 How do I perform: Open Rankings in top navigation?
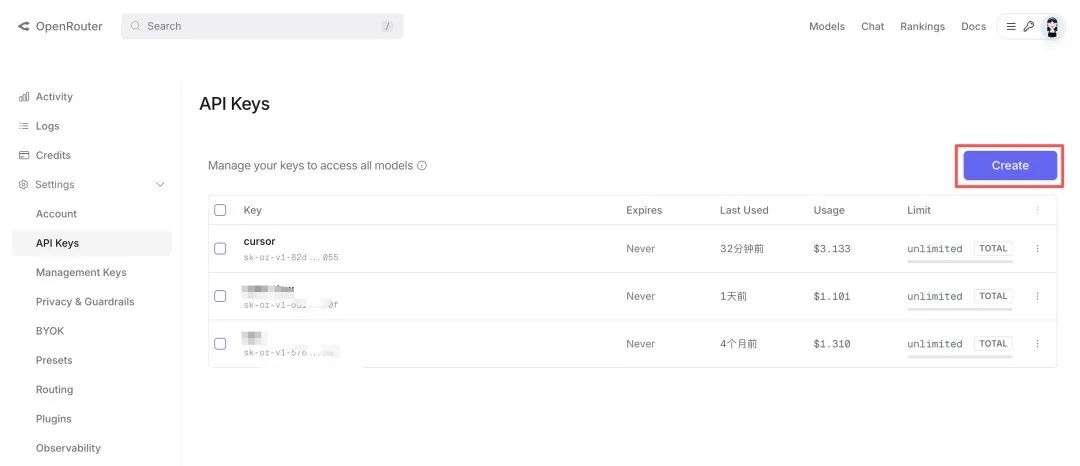(922, 26)
